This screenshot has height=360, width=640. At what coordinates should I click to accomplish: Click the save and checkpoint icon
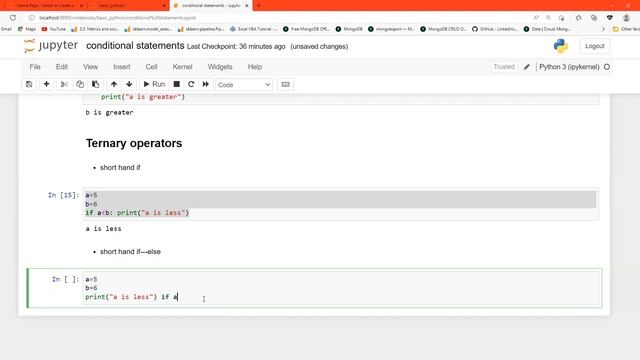point(29,84)
